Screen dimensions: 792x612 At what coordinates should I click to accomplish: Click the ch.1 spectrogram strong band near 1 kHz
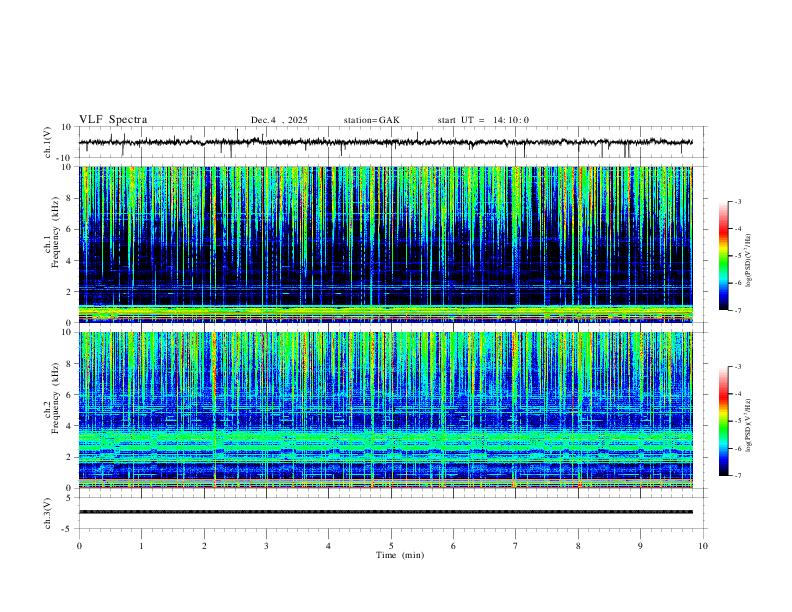coord(386,312)
